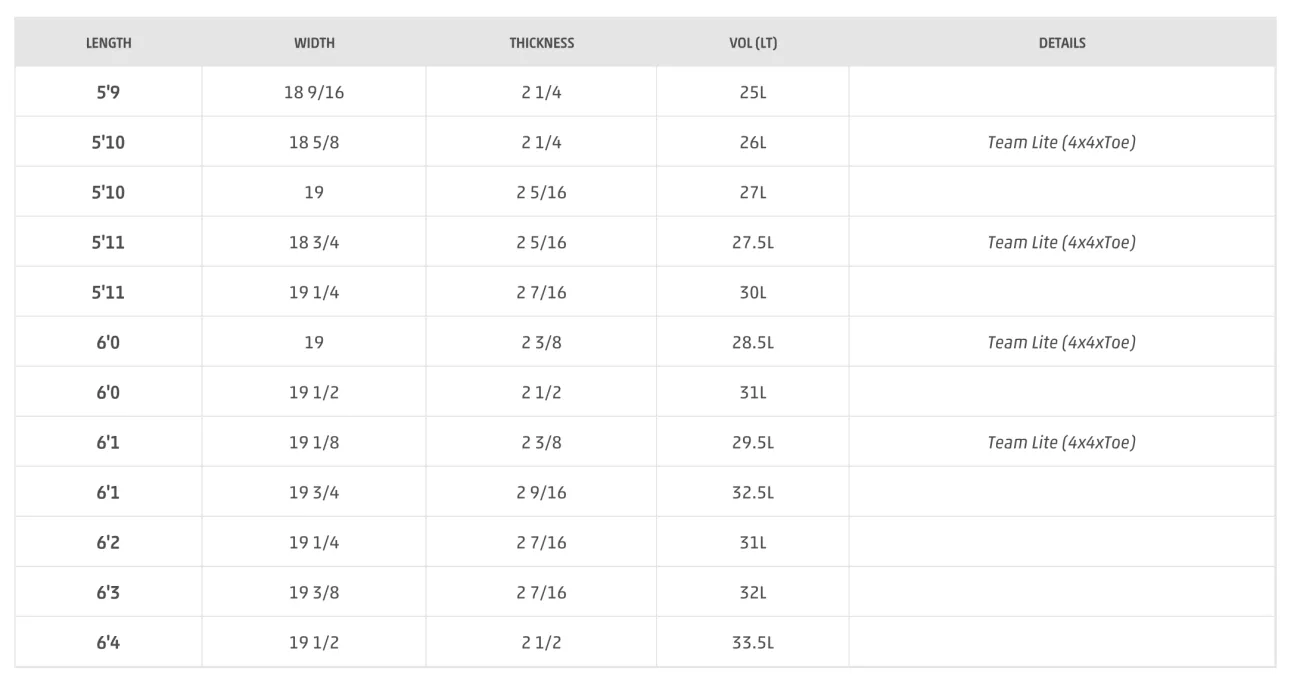Click the 18 9/16 width value
This screenshot has height=686, width=1300.
[314, 92]
